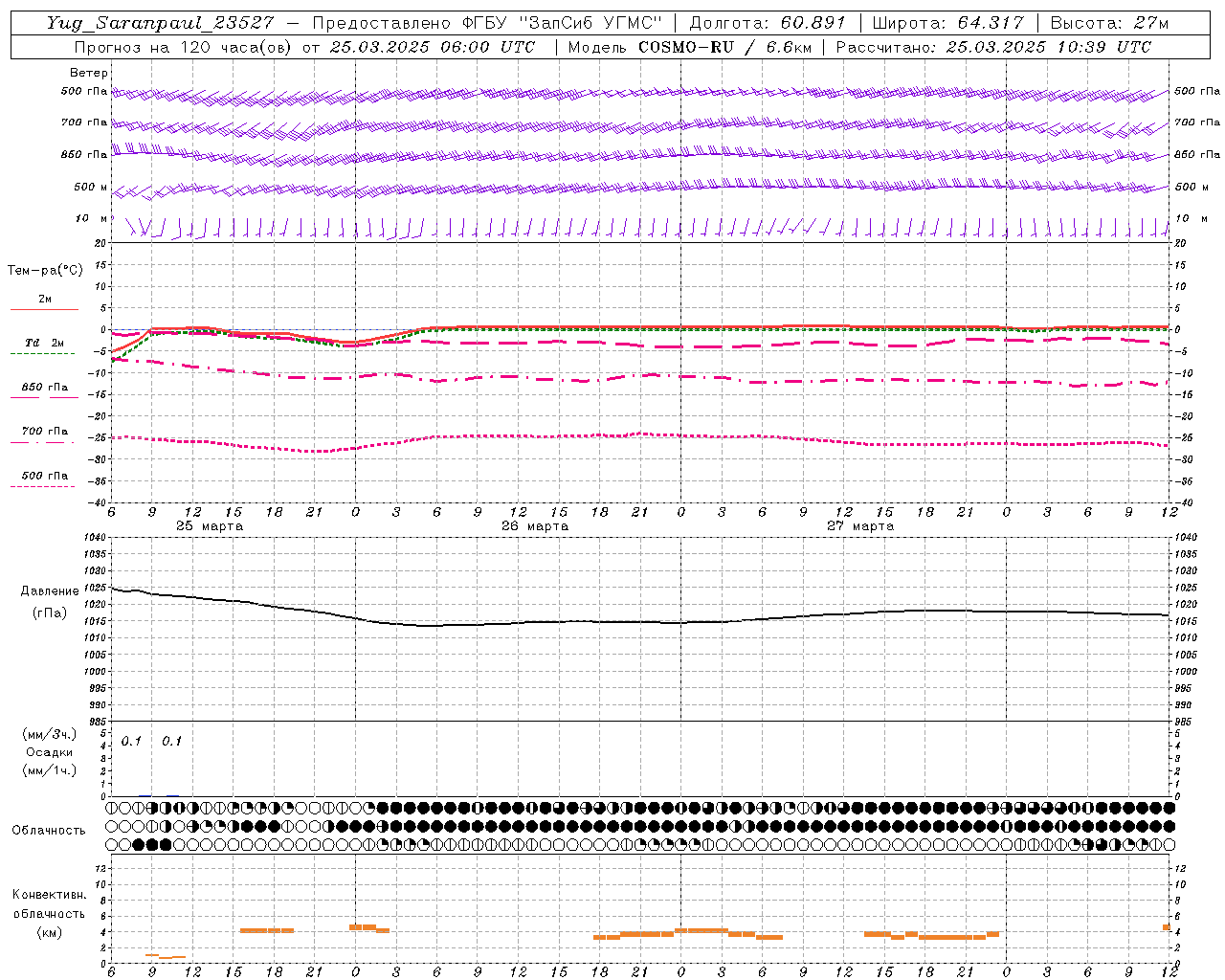Click the Давление panel label
The image size is (1225, 980).
pos(50,591)
